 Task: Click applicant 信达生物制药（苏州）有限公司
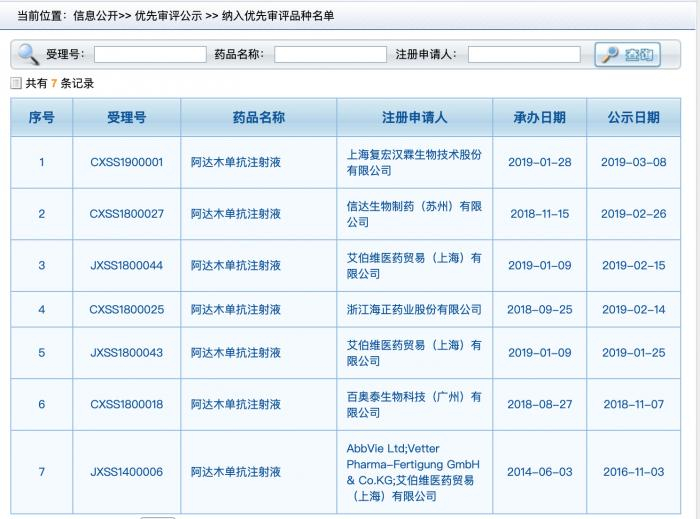click(x=414, y=214)
